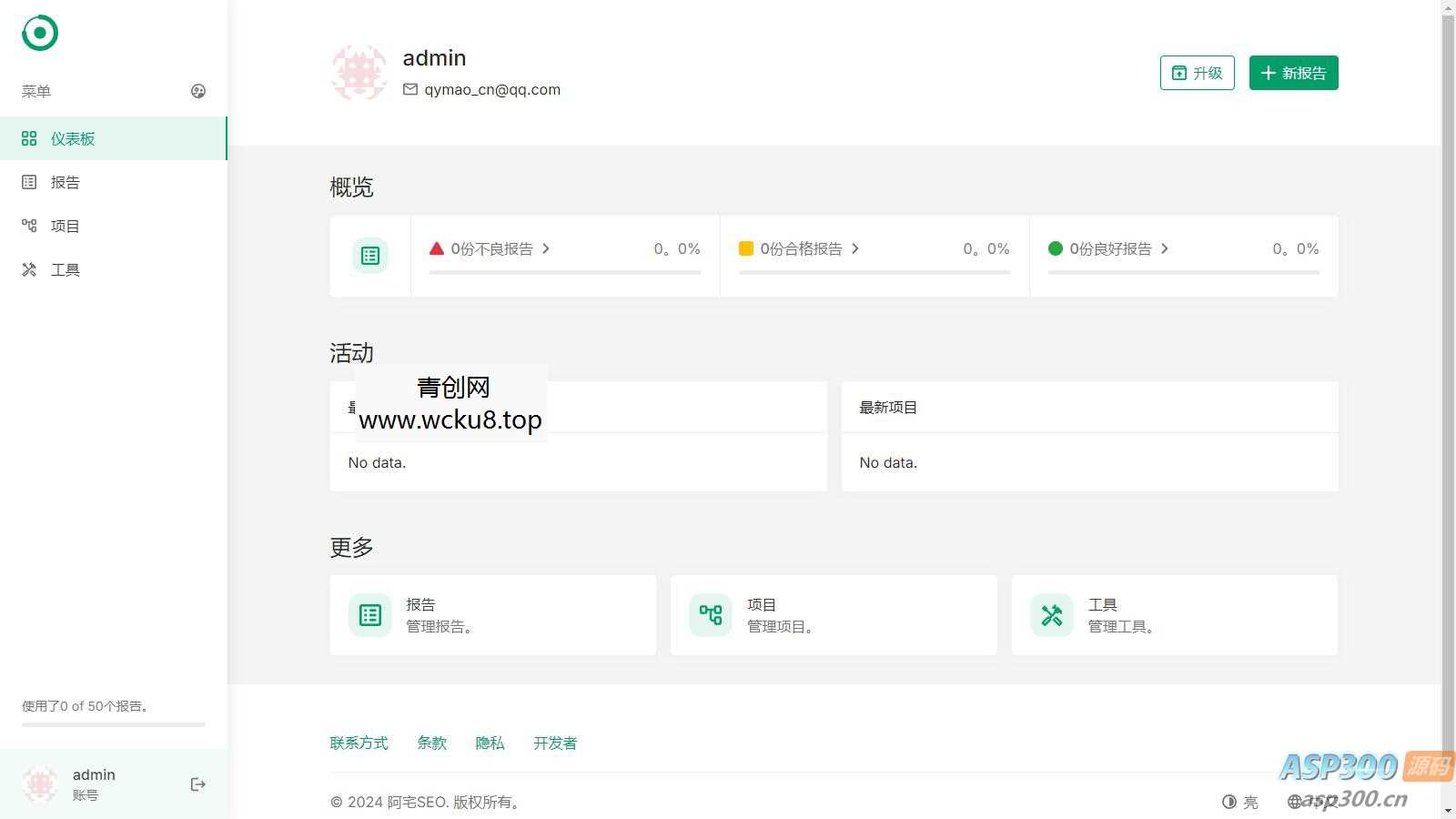Click the 工具 hammer icon in 更多 section
Image resolution: width=1456 pixels, height=819 pixels.
point(1051,614)
